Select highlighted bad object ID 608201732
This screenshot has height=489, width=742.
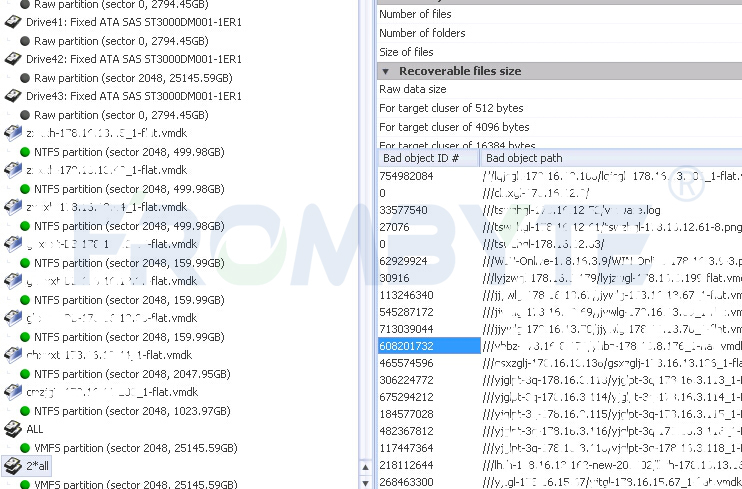pyautogui.click(x=429, y=346)
